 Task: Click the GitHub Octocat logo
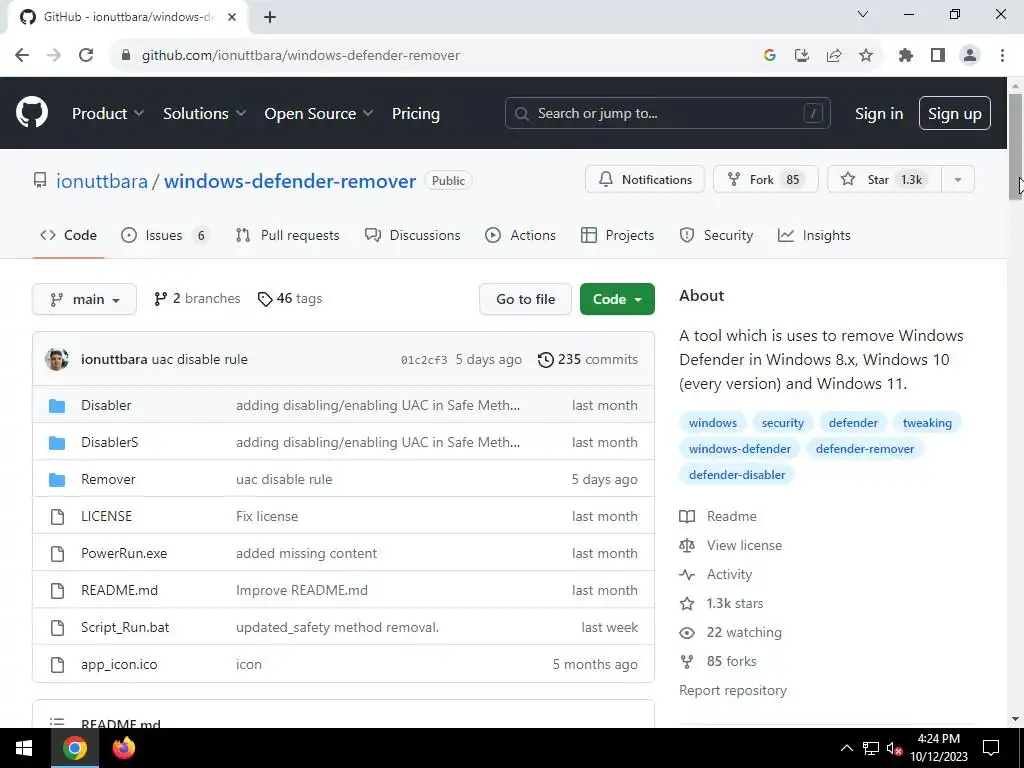tap(32, 112)
